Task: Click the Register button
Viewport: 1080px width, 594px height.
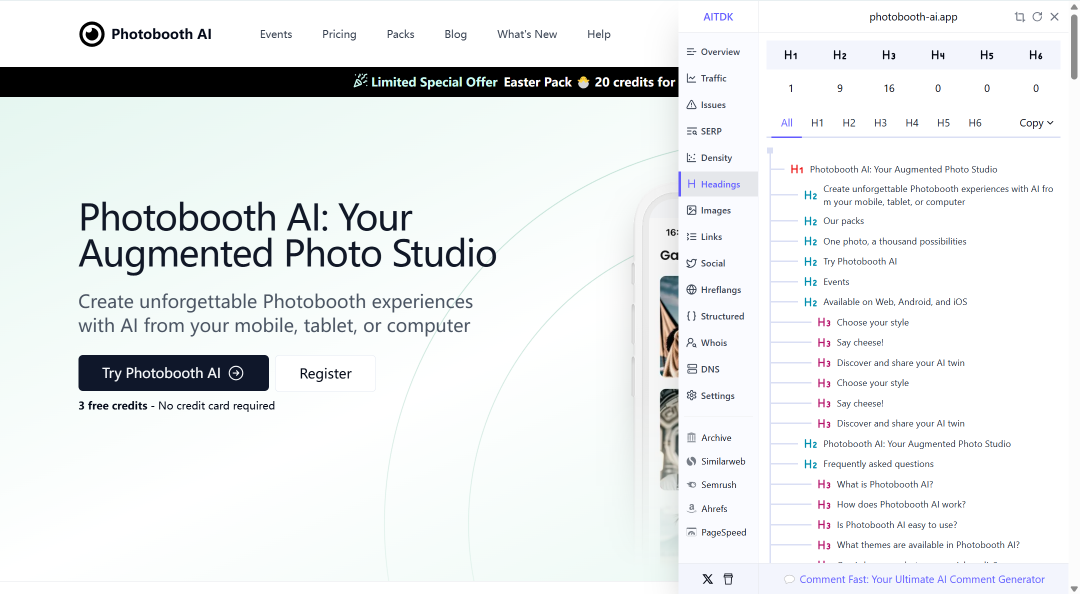Action: tap(325, 373)
